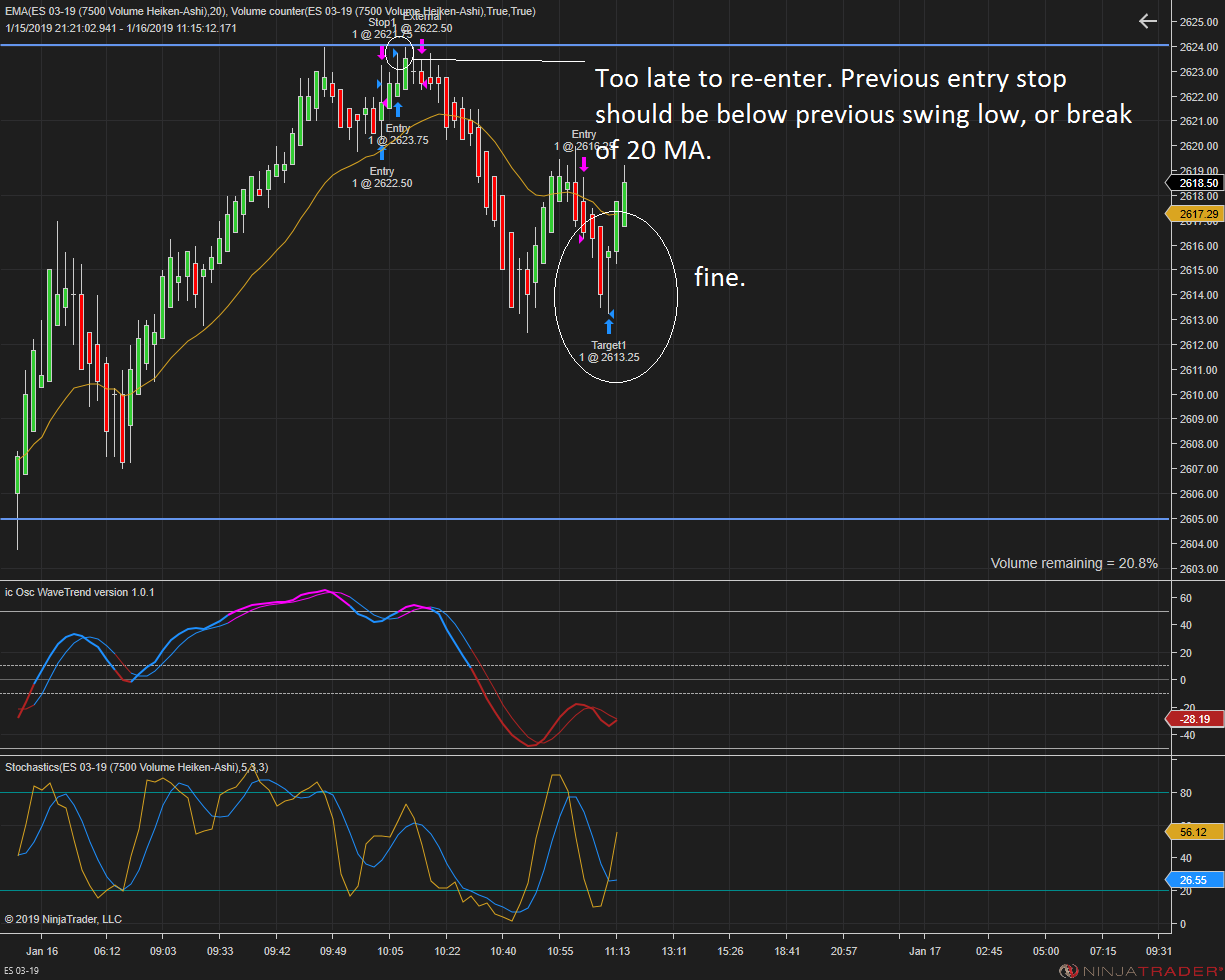
Task: Click the -40 level on WaveTrend scale
Action: click(1187, 735)
